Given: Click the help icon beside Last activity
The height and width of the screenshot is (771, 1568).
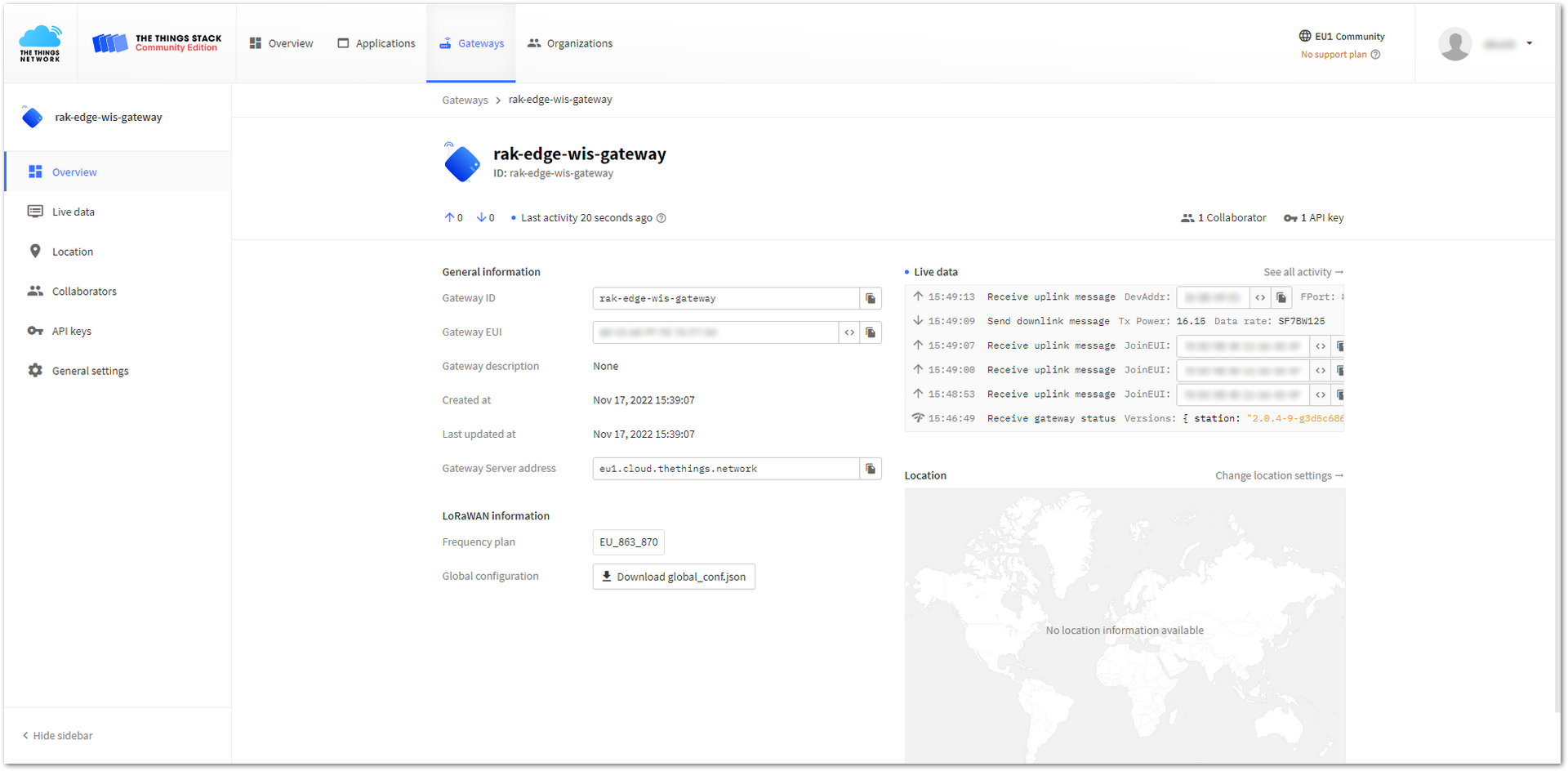Looking at the screenshot, I should click(661, 218).
